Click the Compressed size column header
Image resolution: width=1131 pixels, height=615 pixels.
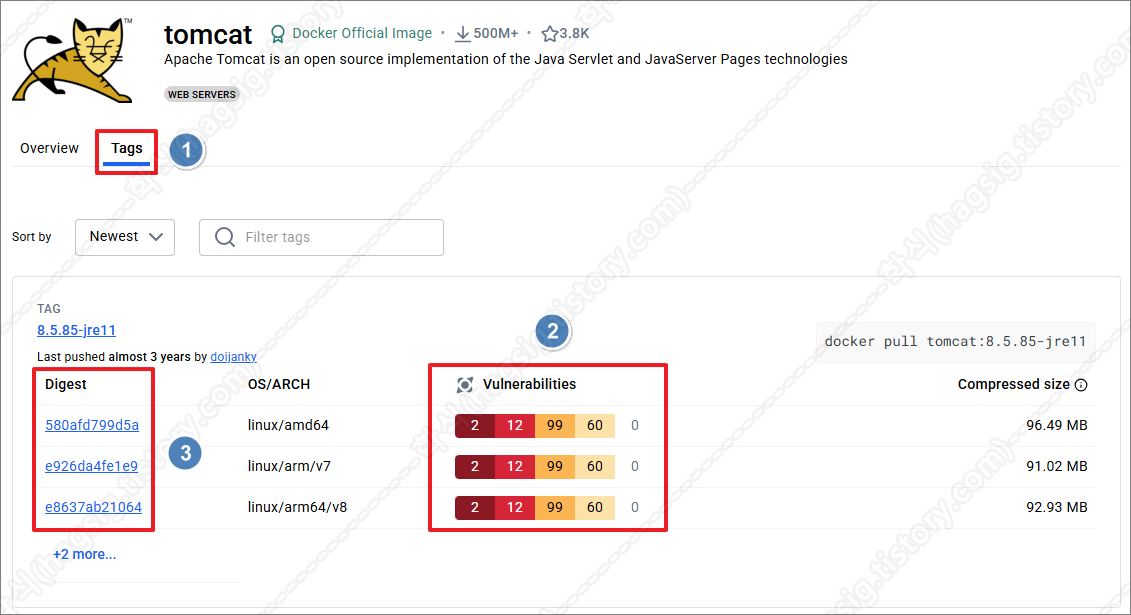point(1013,384)
